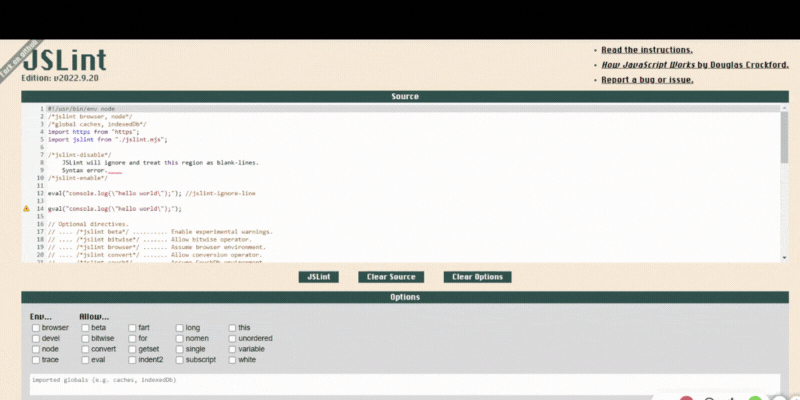Click the Fork on GitHub corner ribbon

tap(19, 59)
